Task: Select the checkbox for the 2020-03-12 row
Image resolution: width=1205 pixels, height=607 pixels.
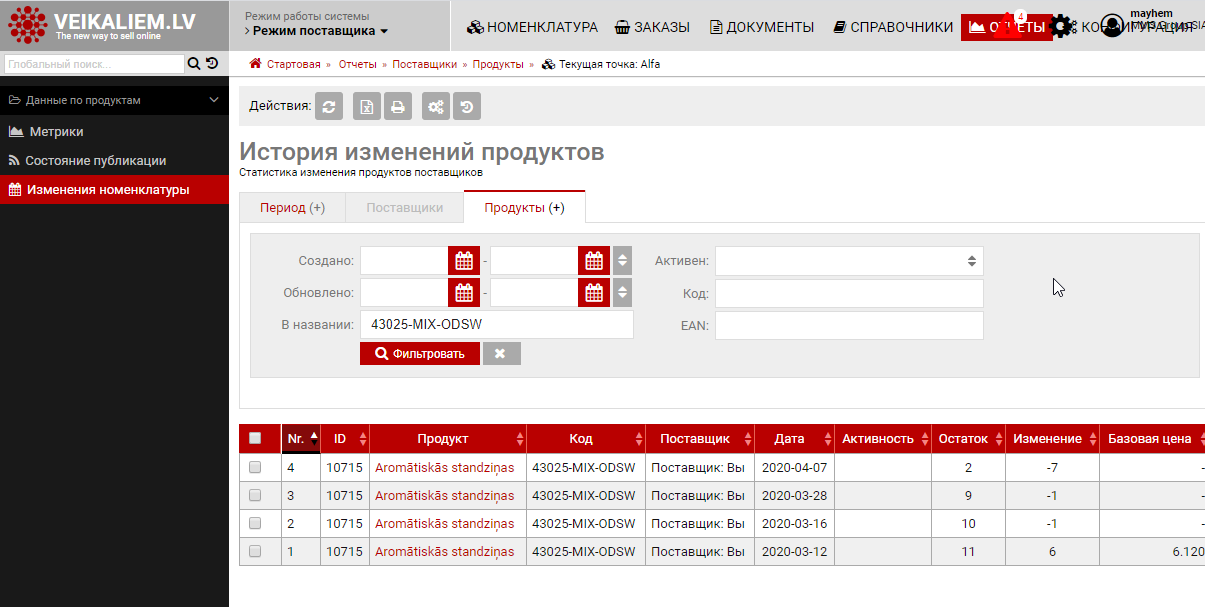Action: (x=255, y=551)
